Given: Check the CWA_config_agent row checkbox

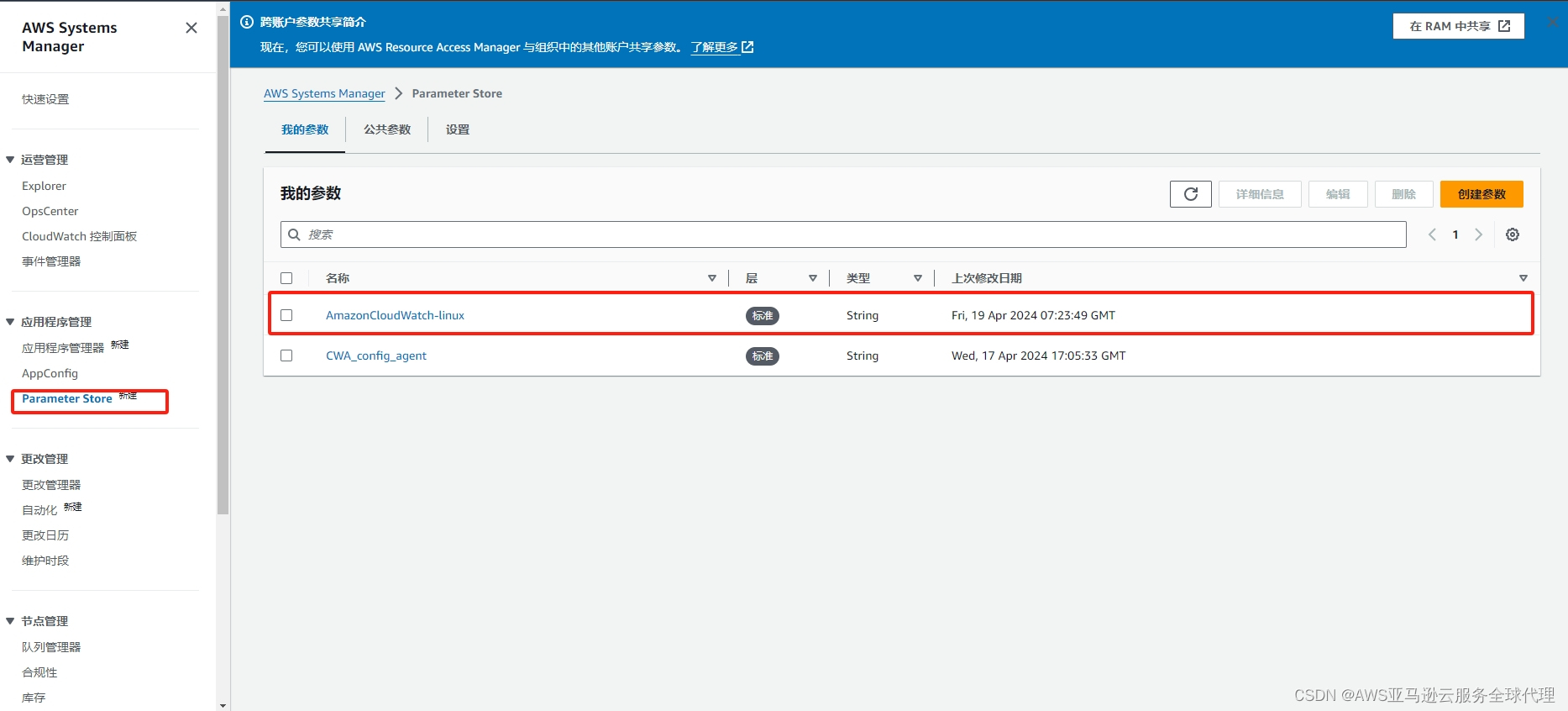Looking at the screenshot, I should [286, 355].
